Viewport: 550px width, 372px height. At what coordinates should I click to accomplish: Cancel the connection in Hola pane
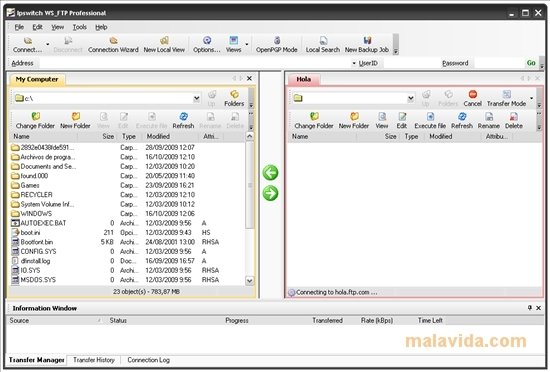pyautogui.click(x=472, y=99)
